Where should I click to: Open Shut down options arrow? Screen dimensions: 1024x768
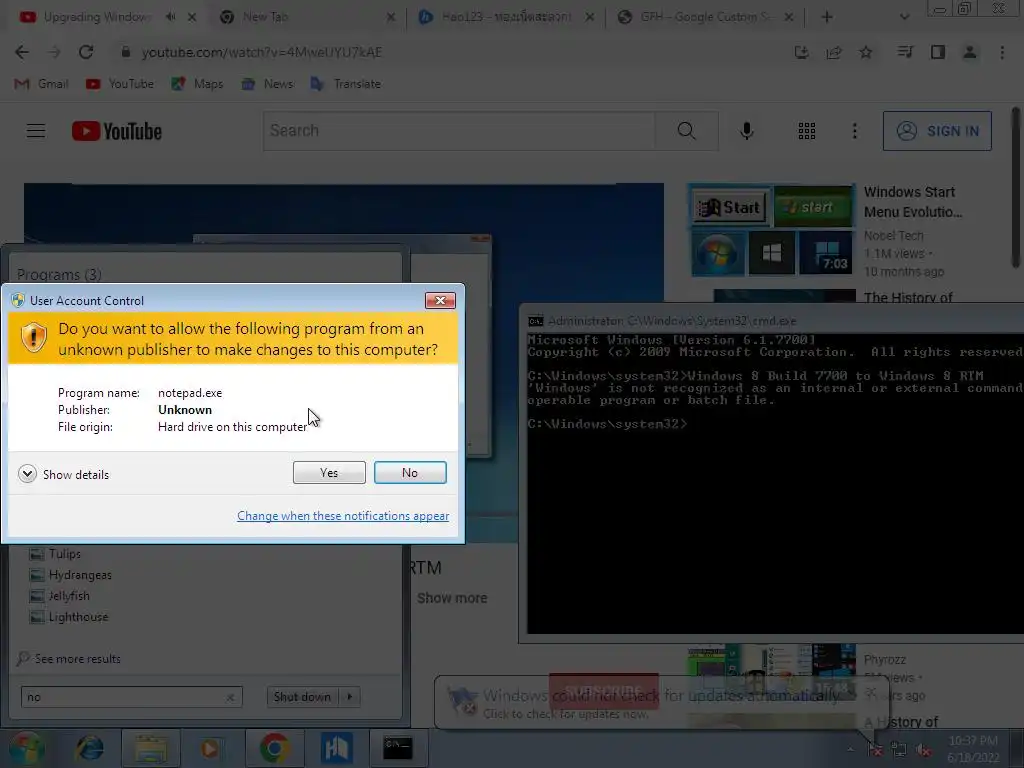tap(350, 697)
